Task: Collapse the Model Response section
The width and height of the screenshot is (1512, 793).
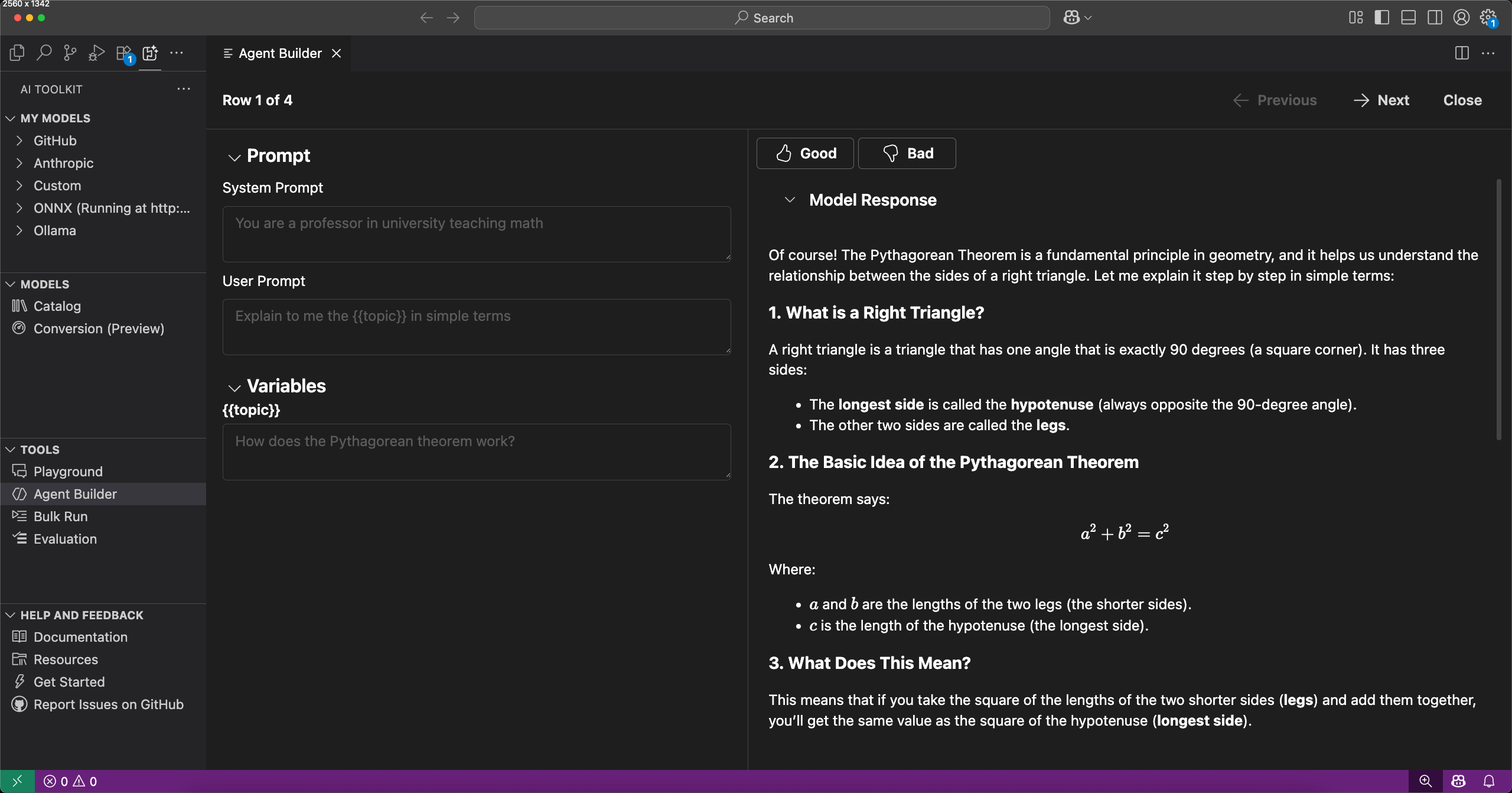Action: (x=790, y=200)
